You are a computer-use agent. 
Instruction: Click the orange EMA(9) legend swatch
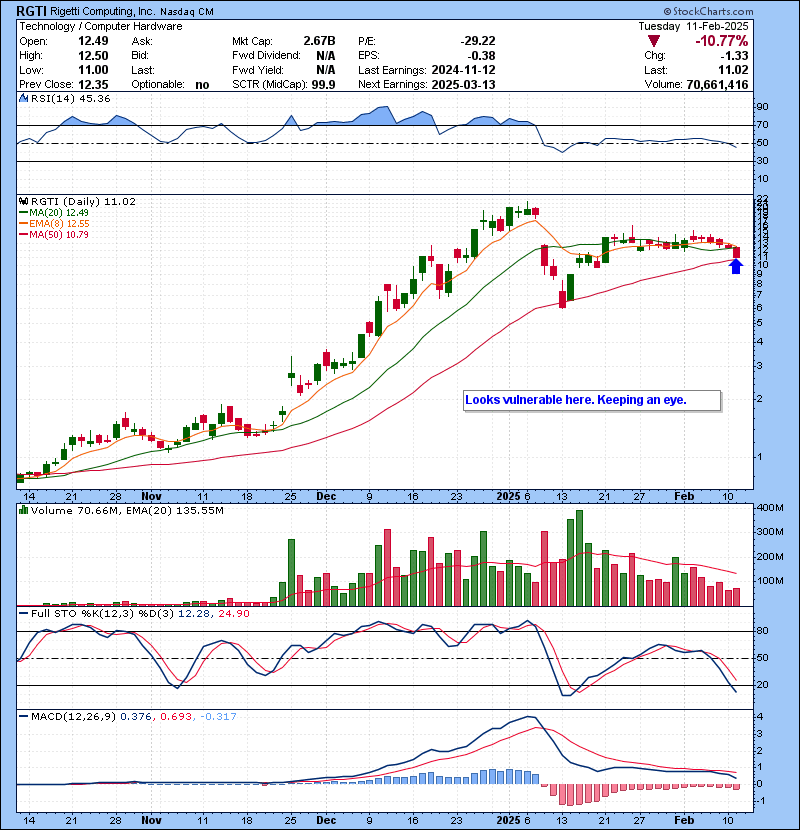coord(23,223)
